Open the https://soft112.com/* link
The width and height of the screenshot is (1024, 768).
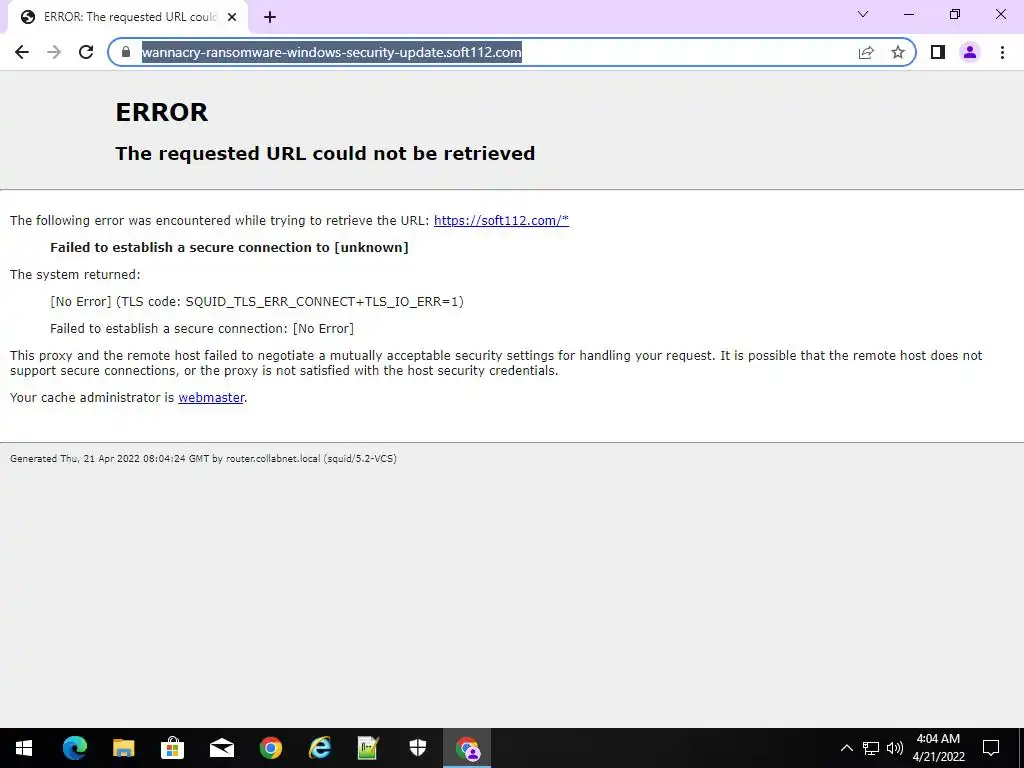coord(501,221)
